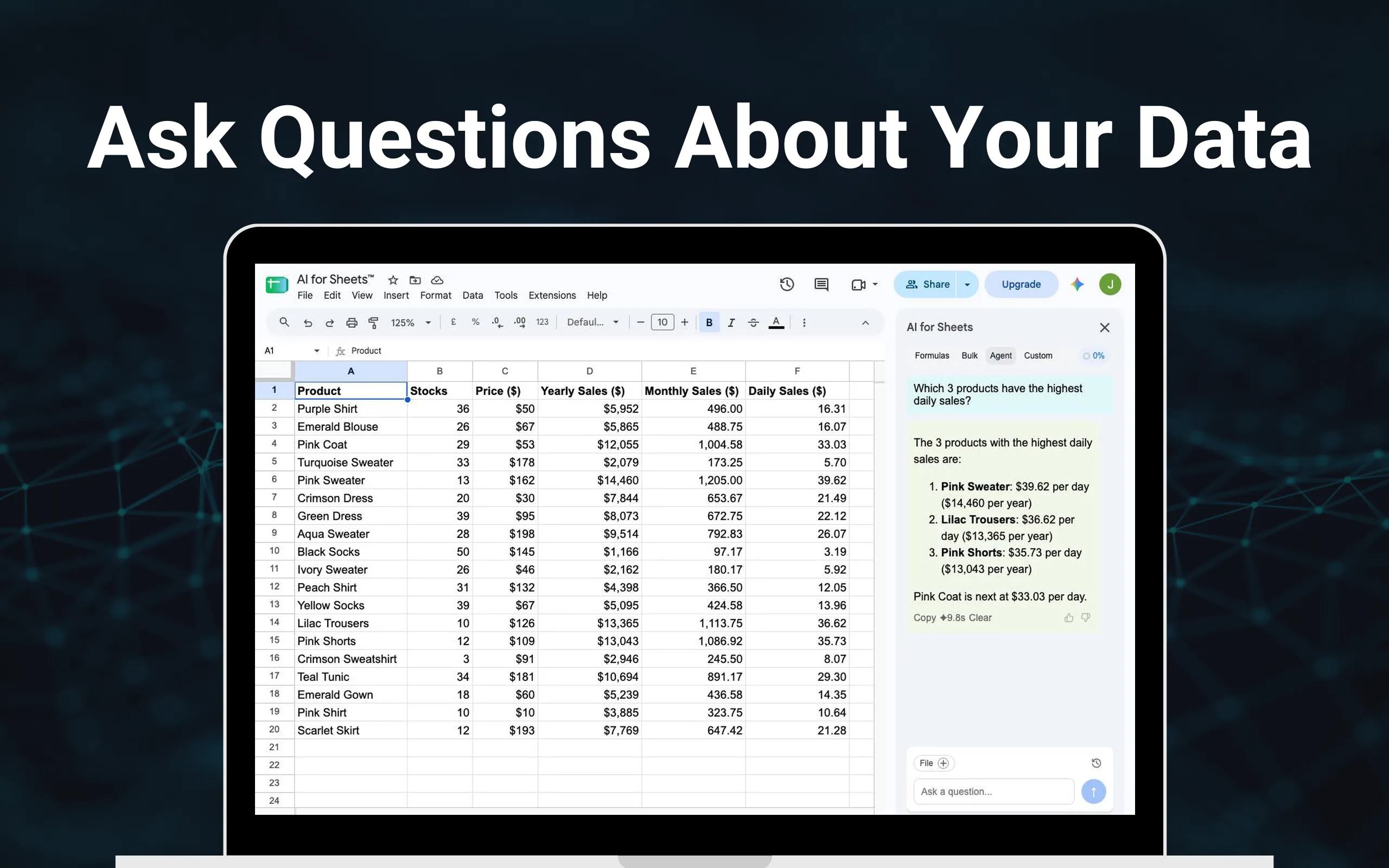Image resolution: width=1389 pixels, height=868 pixels.
Task: Collapse the toolbar with the chevron
Action: click(x=865, y=323)
